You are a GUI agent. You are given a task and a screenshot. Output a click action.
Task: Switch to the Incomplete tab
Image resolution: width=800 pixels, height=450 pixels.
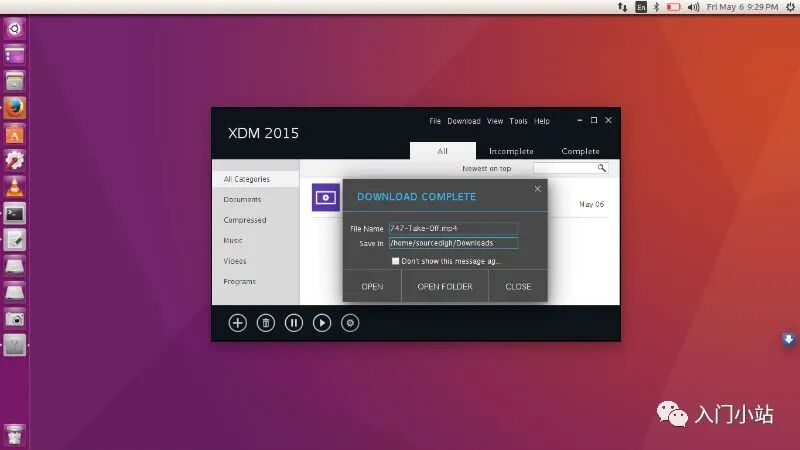(x=511, y=151)
